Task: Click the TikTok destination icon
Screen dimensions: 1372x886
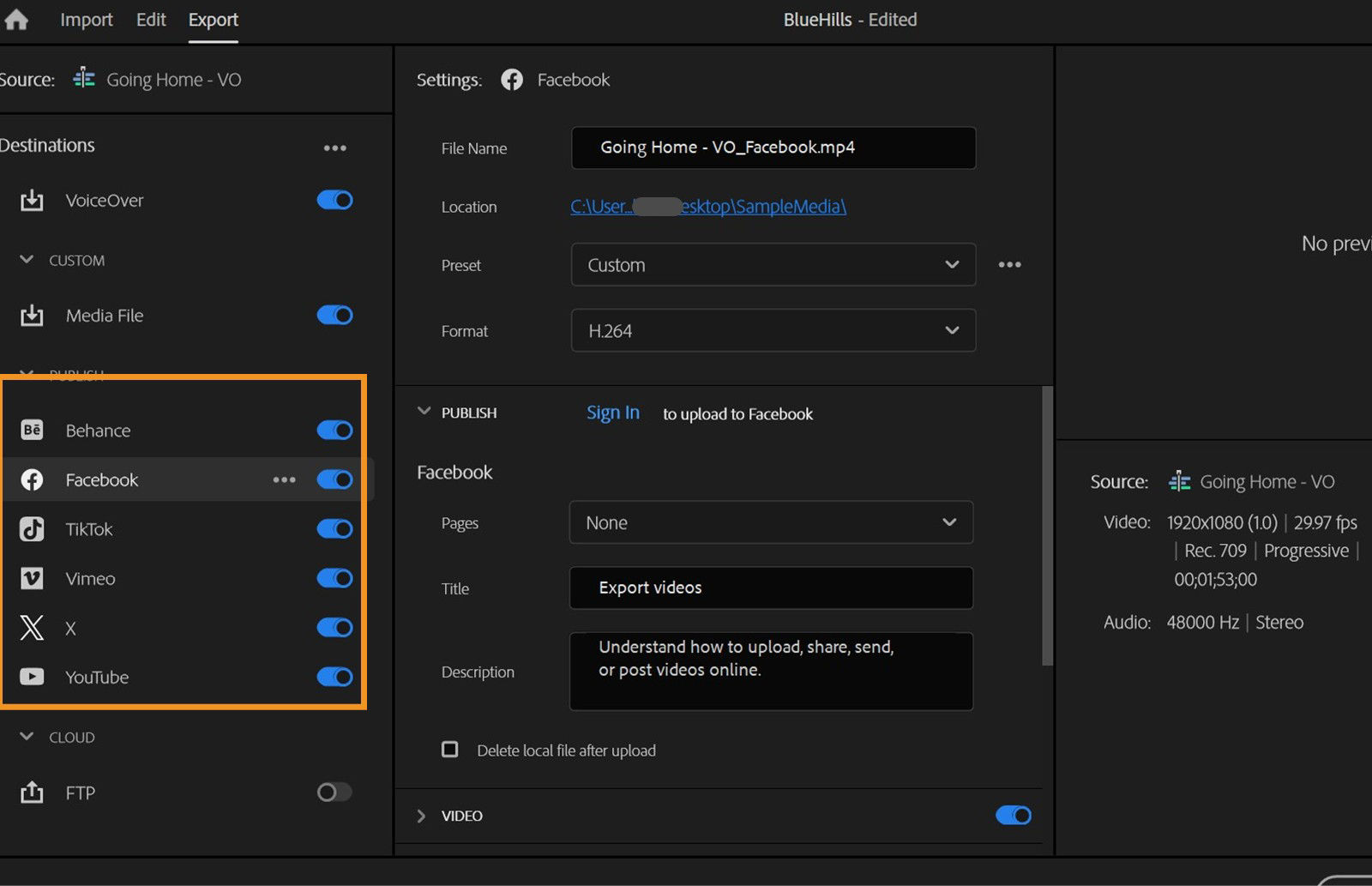Action: (x=31, y=529)
